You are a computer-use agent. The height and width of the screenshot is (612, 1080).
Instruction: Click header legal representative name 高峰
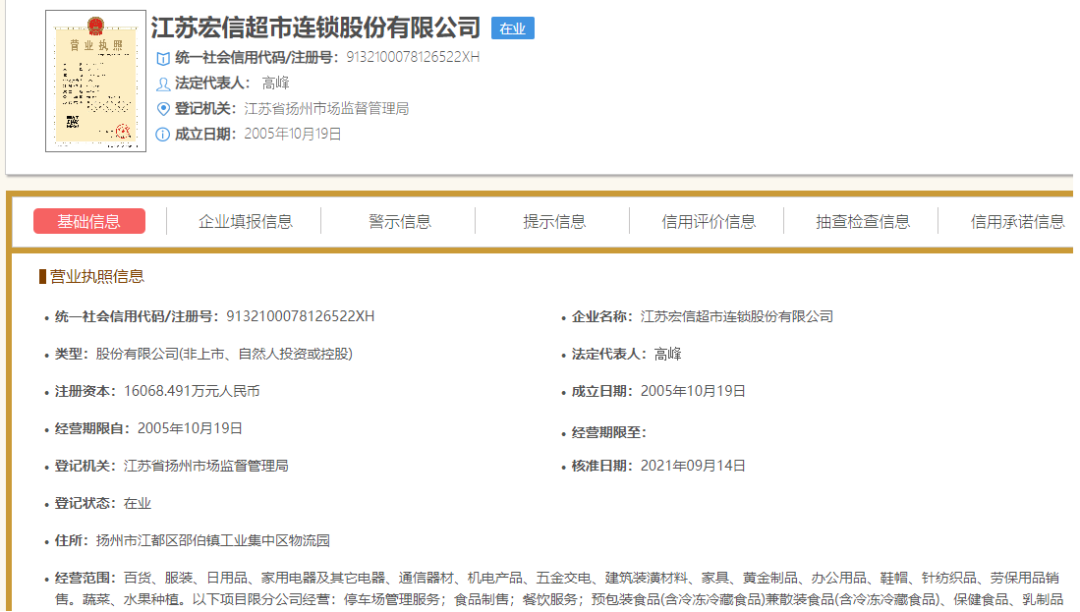[x=276, y=83]
